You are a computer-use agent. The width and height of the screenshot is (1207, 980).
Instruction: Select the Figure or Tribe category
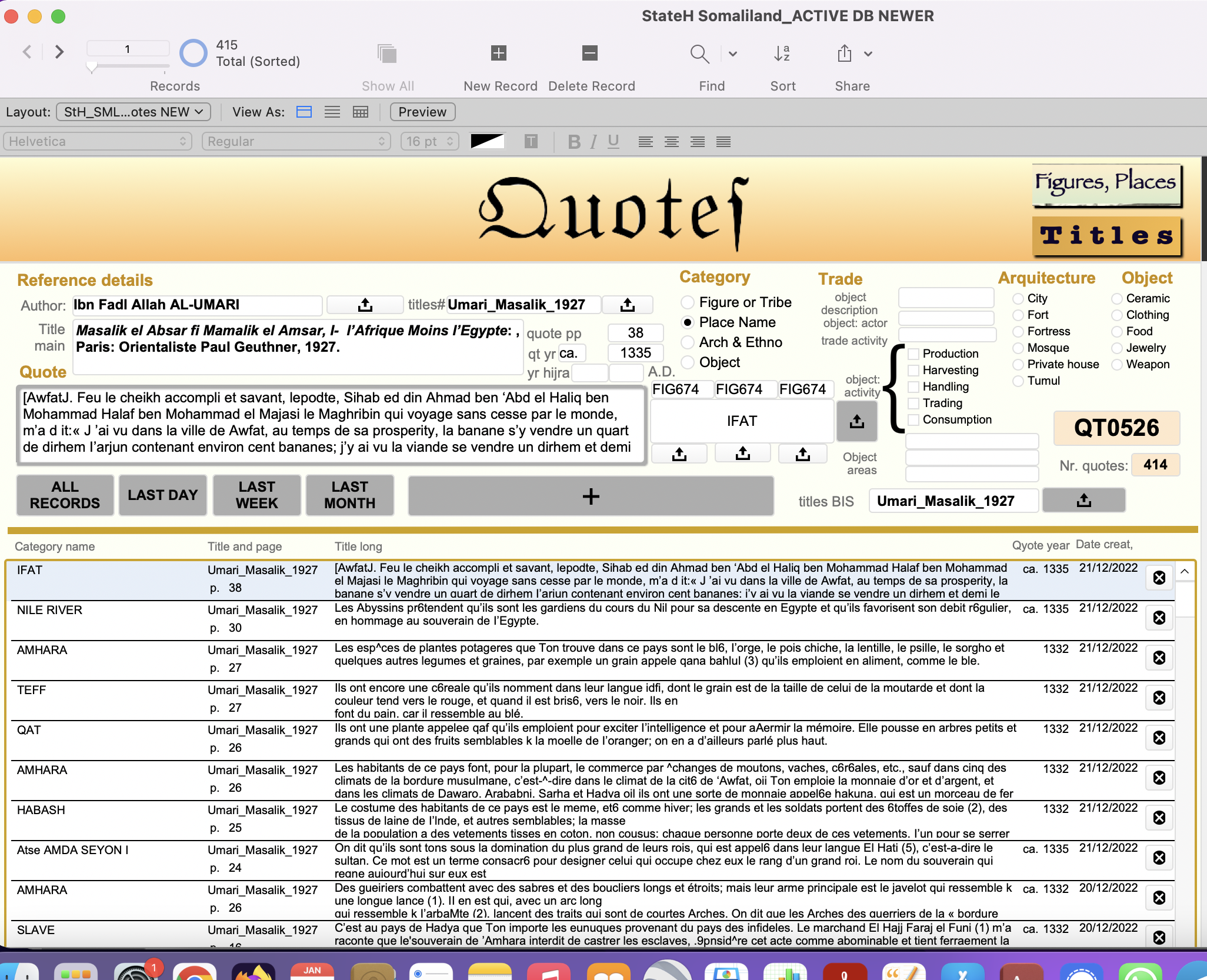pos(687,302)
